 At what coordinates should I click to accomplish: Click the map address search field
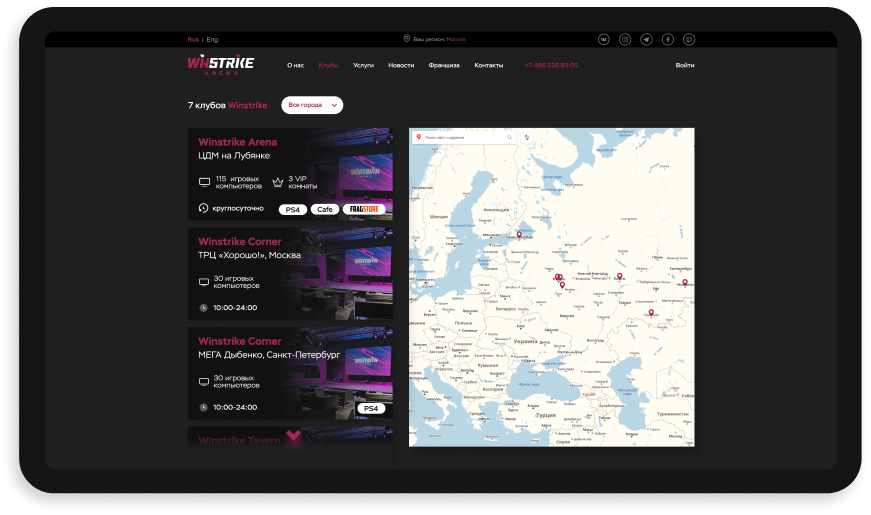(464, 137)
